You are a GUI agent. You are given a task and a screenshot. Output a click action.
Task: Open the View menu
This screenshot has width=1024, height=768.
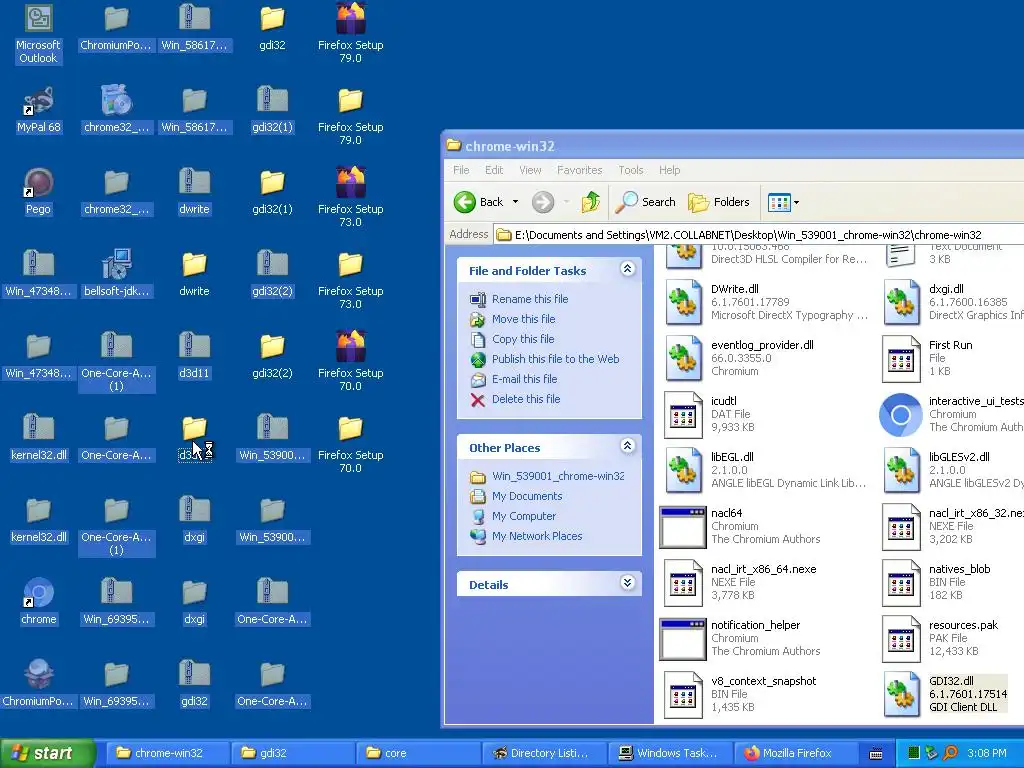click(x=530, y=170)
